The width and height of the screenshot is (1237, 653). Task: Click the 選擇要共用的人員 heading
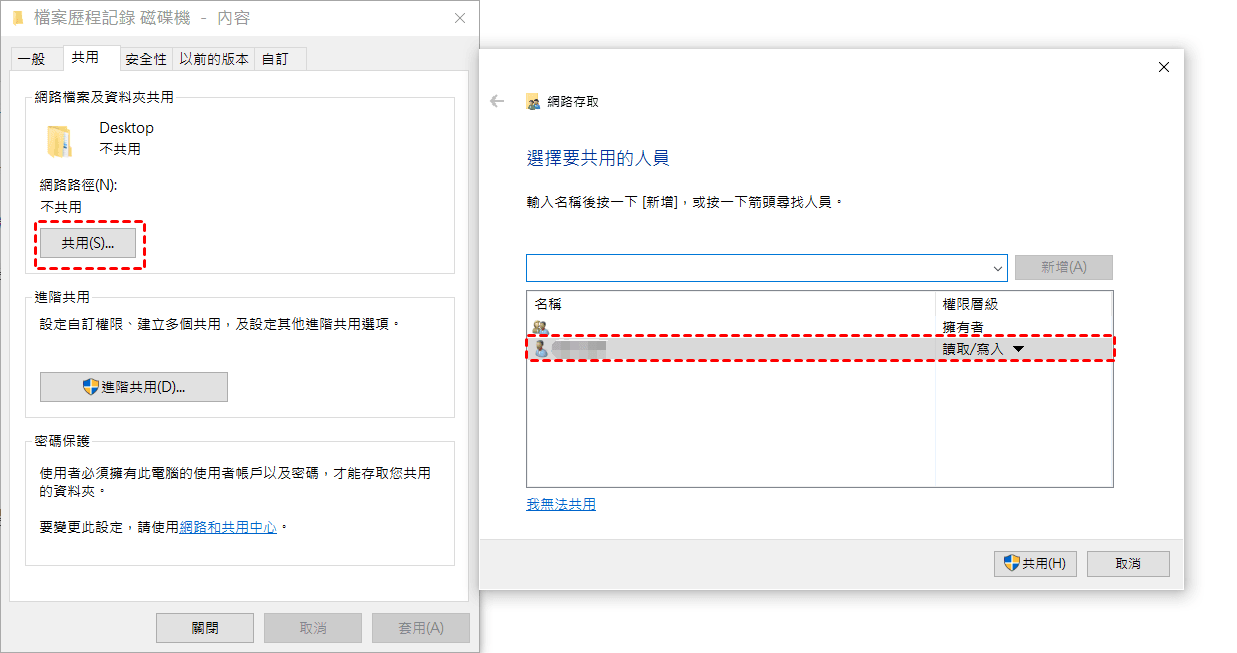click(x=598, y=158)
